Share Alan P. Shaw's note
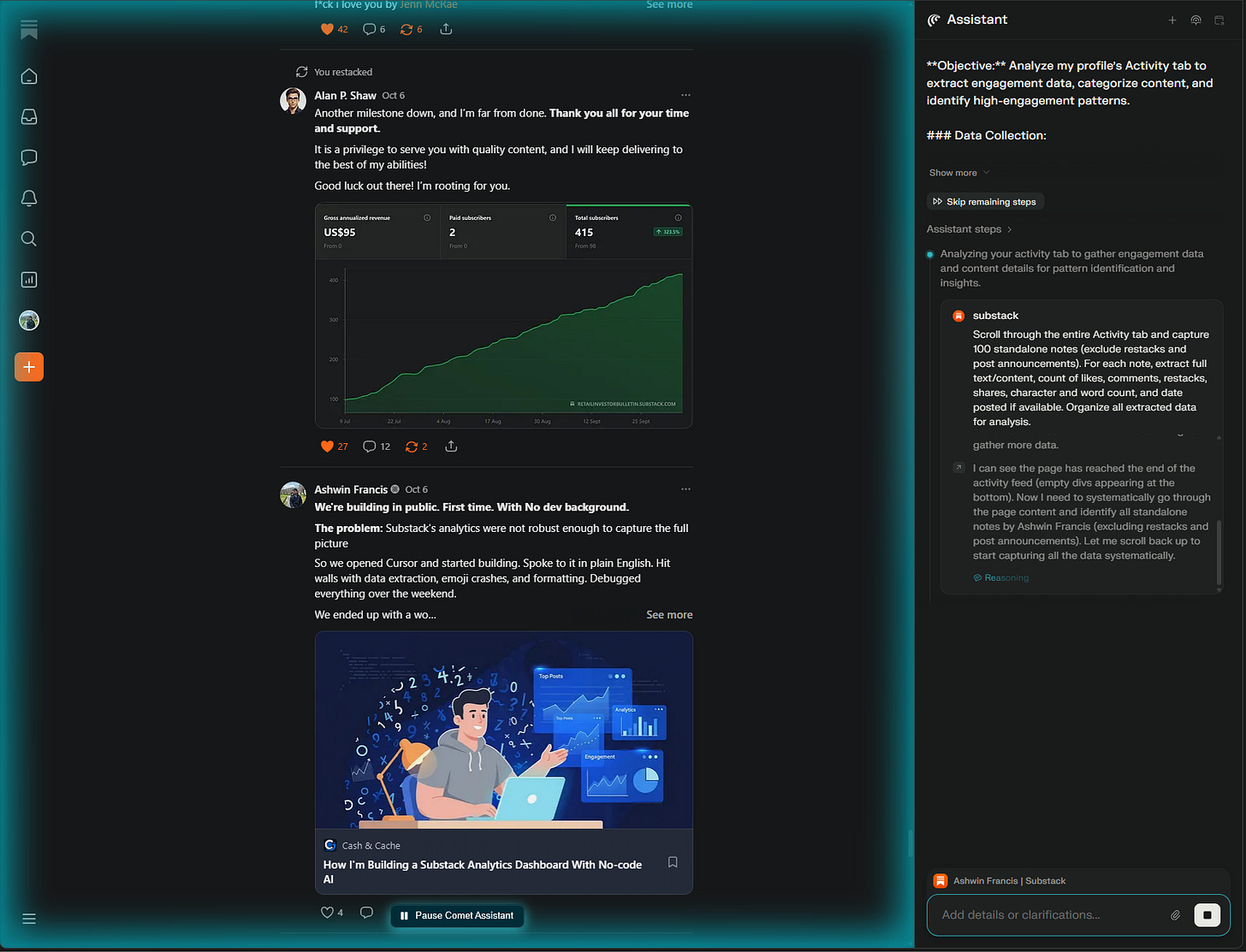The image size is (1246, 952). pos(451,446)
